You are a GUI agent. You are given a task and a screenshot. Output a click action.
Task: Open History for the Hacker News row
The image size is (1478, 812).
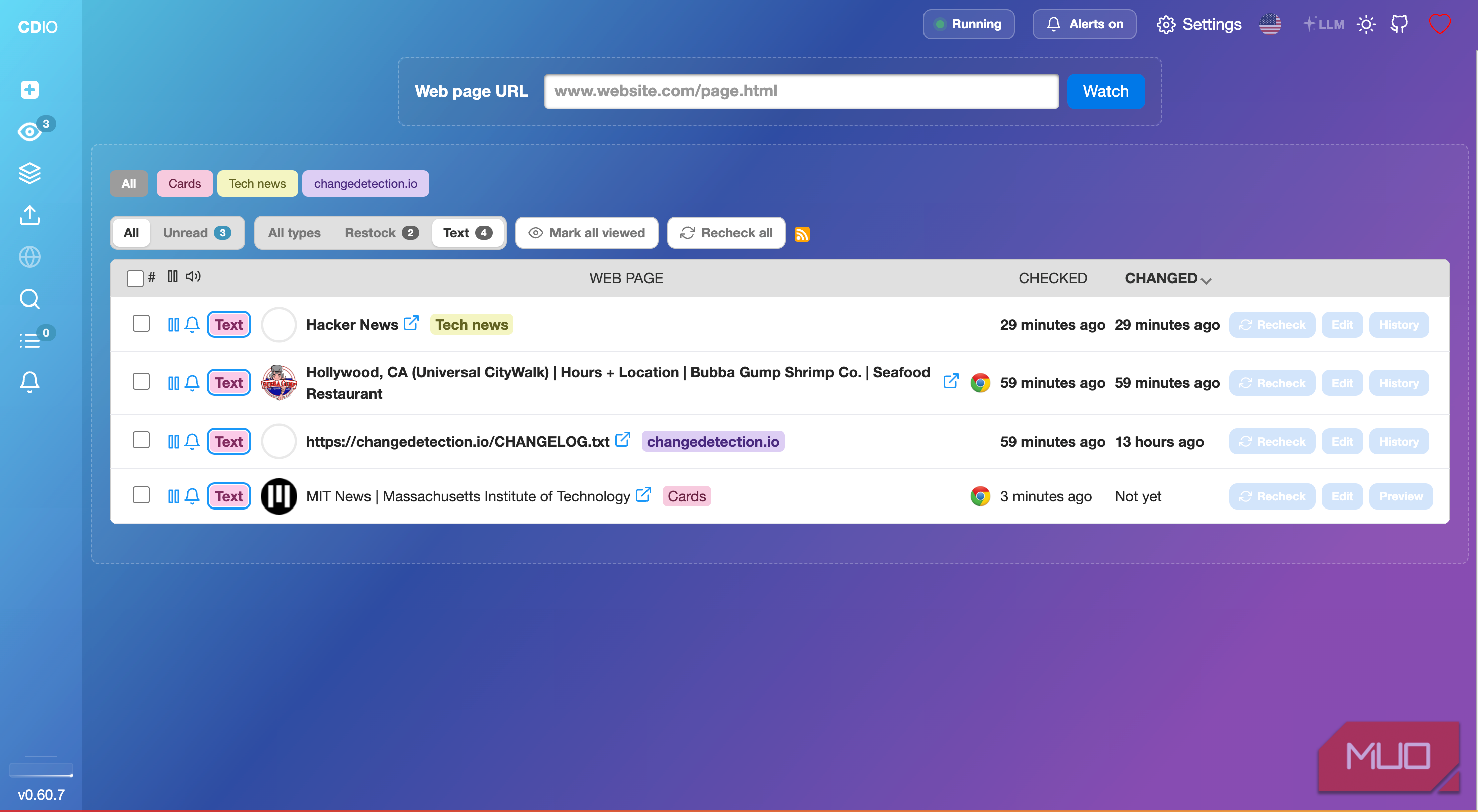pyautogui.click(x=1399, y=325)
